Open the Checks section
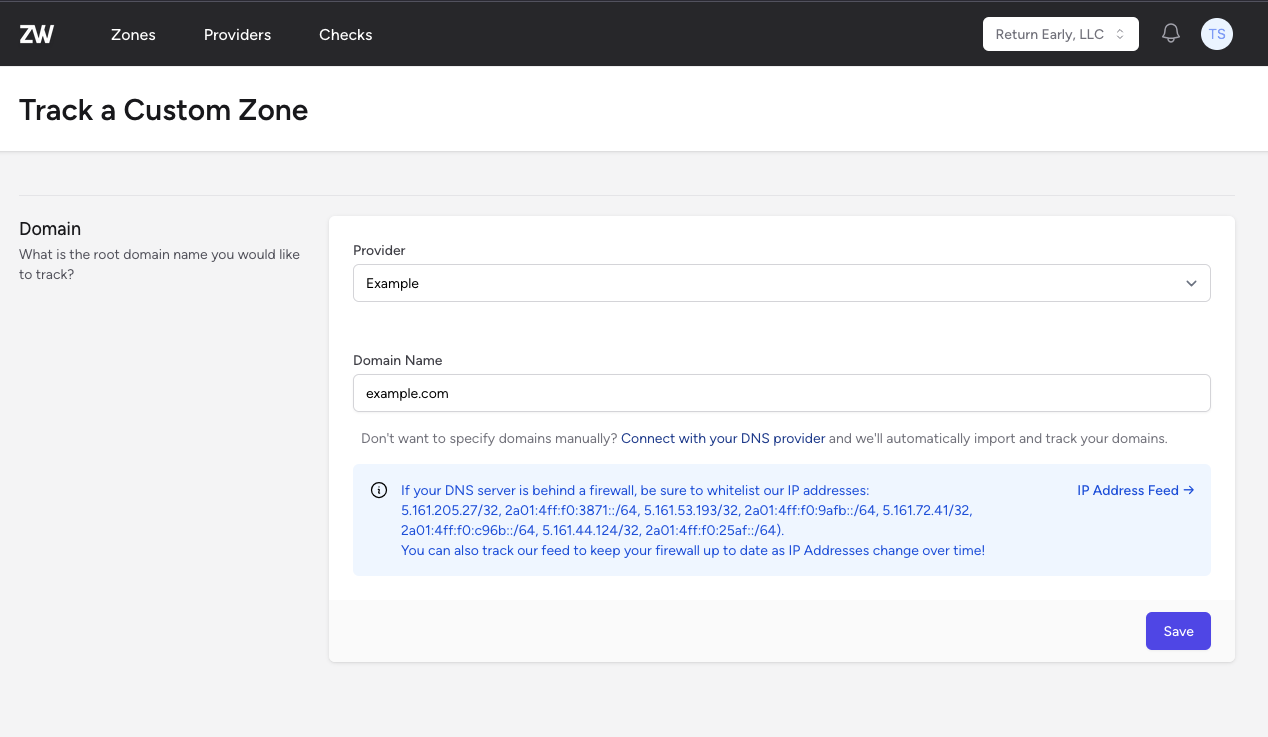 345,34
